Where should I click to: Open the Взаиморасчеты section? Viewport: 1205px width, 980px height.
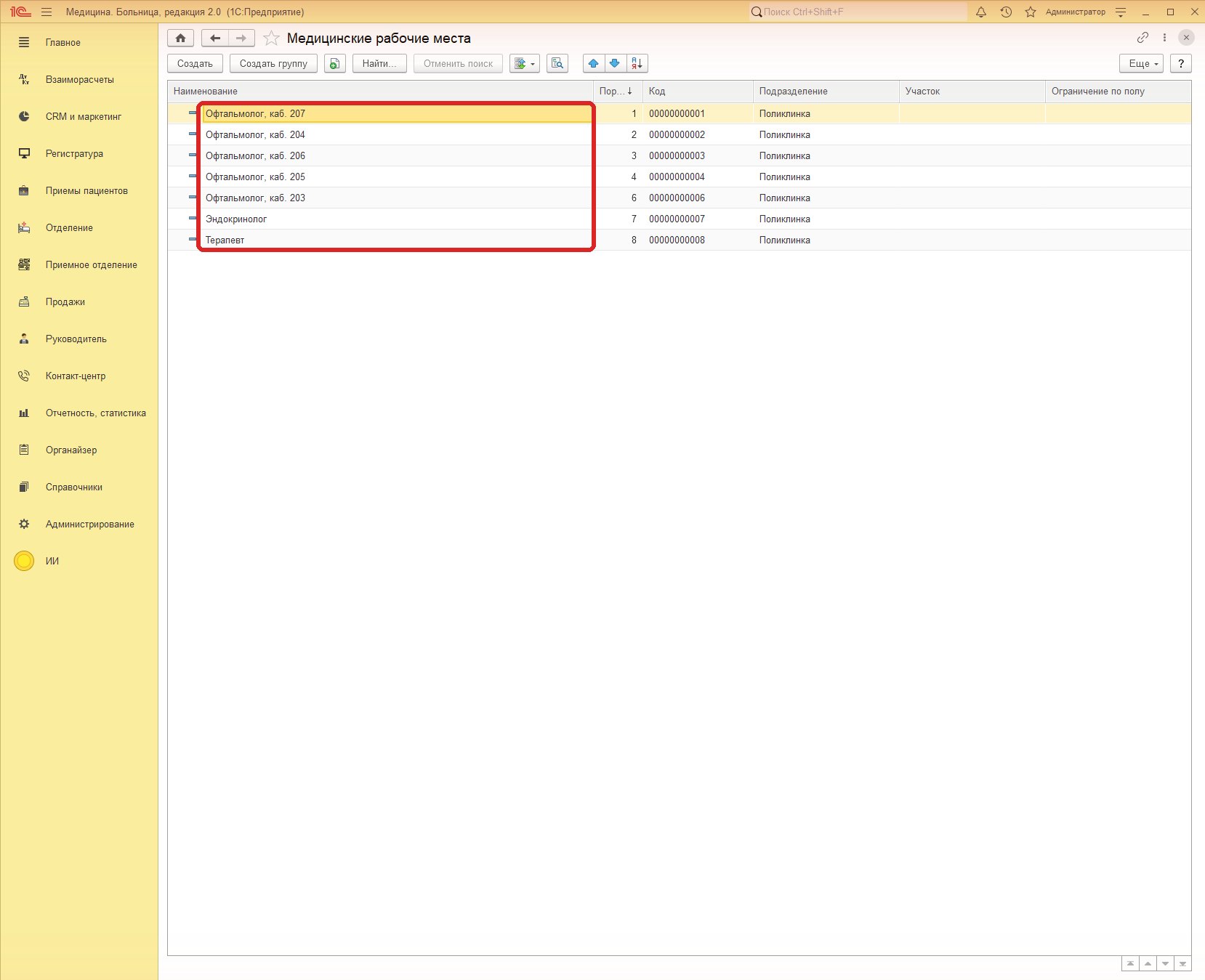point(79,80)
